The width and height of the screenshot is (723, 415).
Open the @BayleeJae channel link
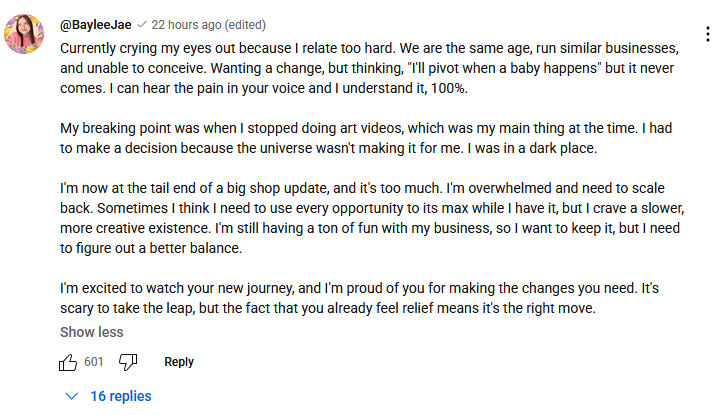[x=95, y=25]
